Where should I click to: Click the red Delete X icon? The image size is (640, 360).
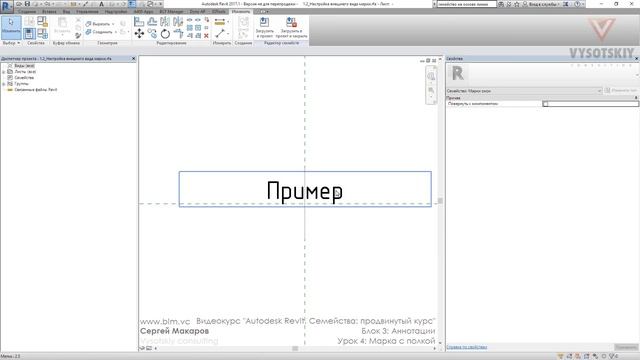pyautogui.click(x=206, y=36)
